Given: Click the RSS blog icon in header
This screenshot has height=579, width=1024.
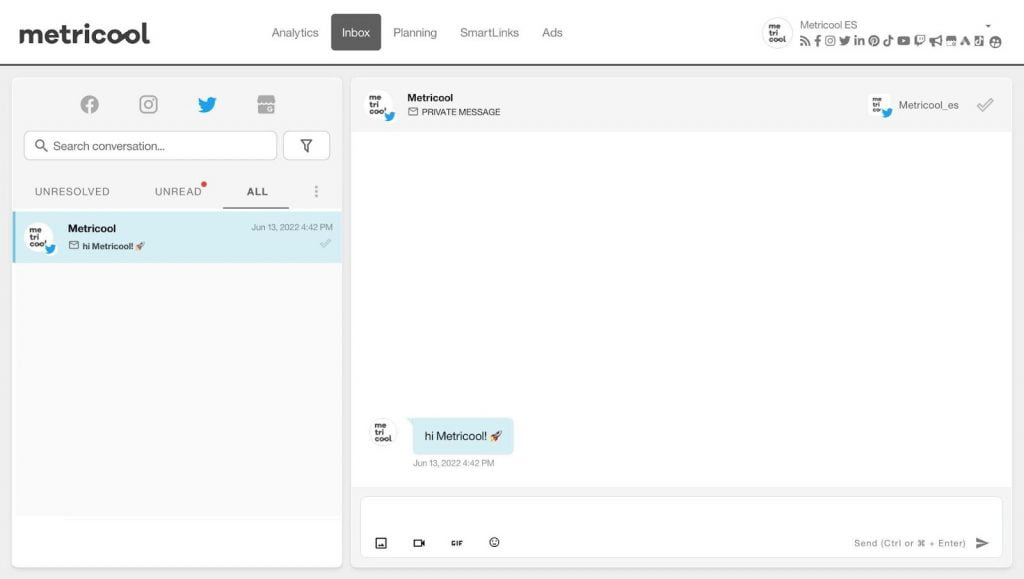Looking at the screenshot, I should (805, 41).
